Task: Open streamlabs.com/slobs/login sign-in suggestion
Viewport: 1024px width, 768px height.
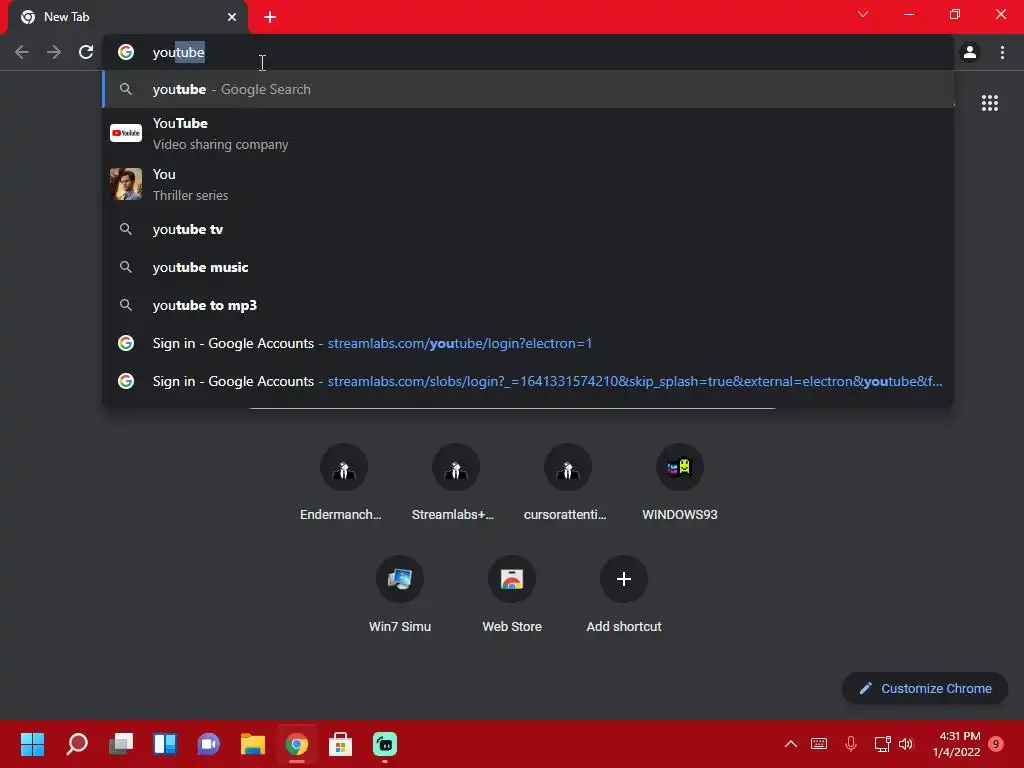Action: (x=529, y=381)
